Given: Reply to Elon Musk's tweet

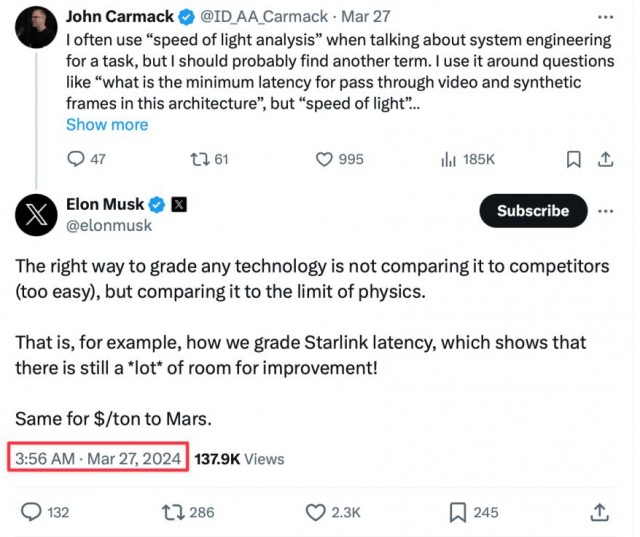Looking at the screenshot, I should (x=32, y=512).
